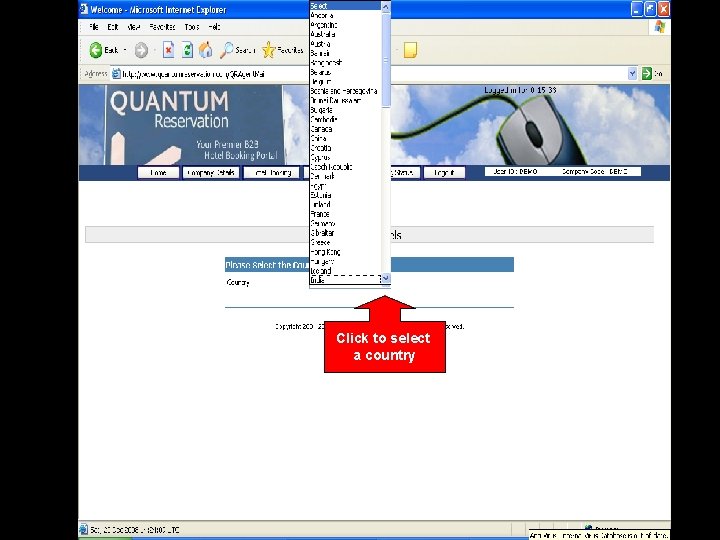Image resolution: width=720 pixels, height=540 pixels.
Task: Select Egypt from country list
Action: click(346, 186)
